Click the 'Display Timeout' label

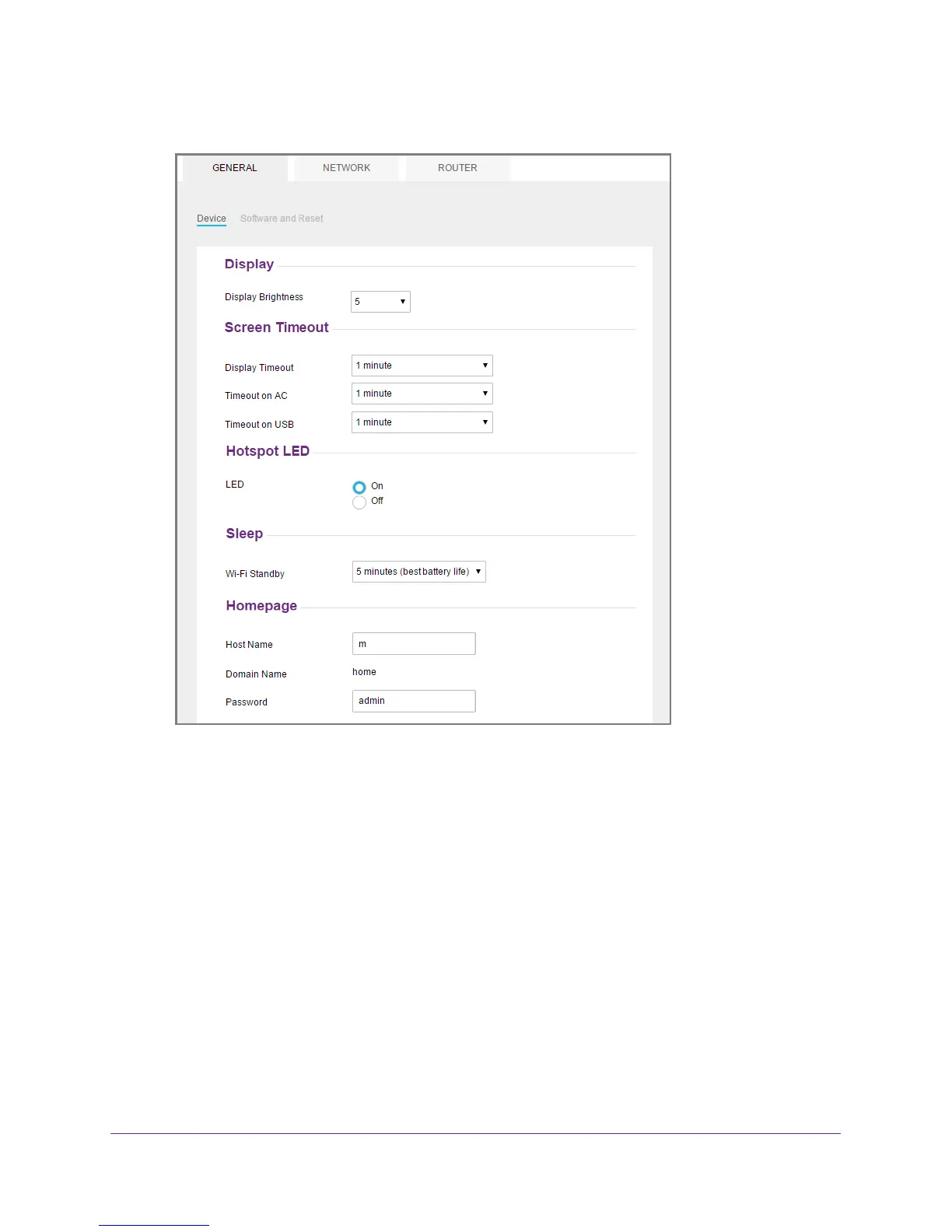pos(259,368)
